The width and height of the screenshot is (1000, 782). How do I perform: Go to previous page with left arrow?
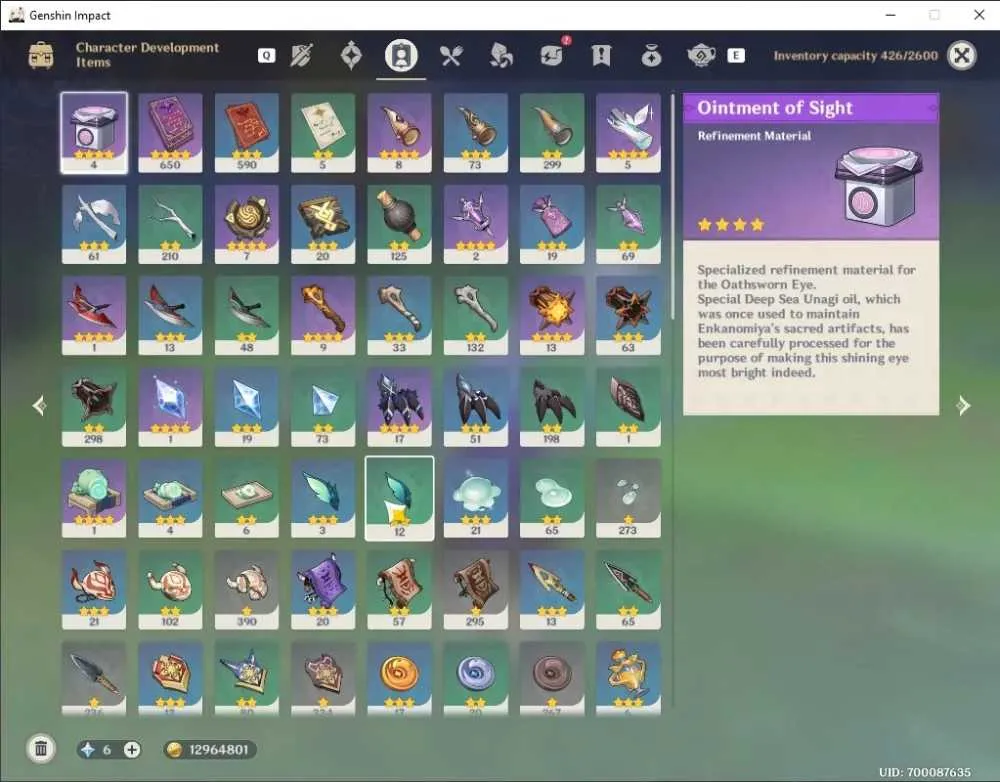coord(39,405)
